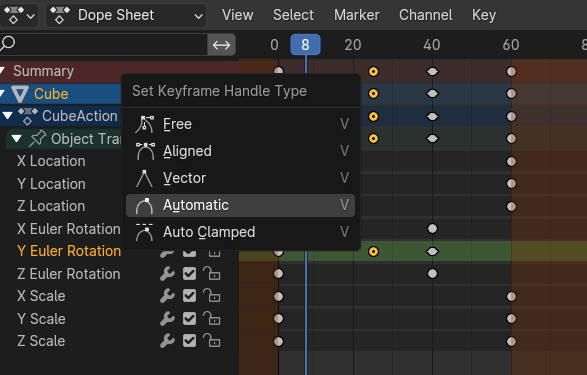
Task: Click the Auto Clamped handle icon
Action: [x=145, y=232]
